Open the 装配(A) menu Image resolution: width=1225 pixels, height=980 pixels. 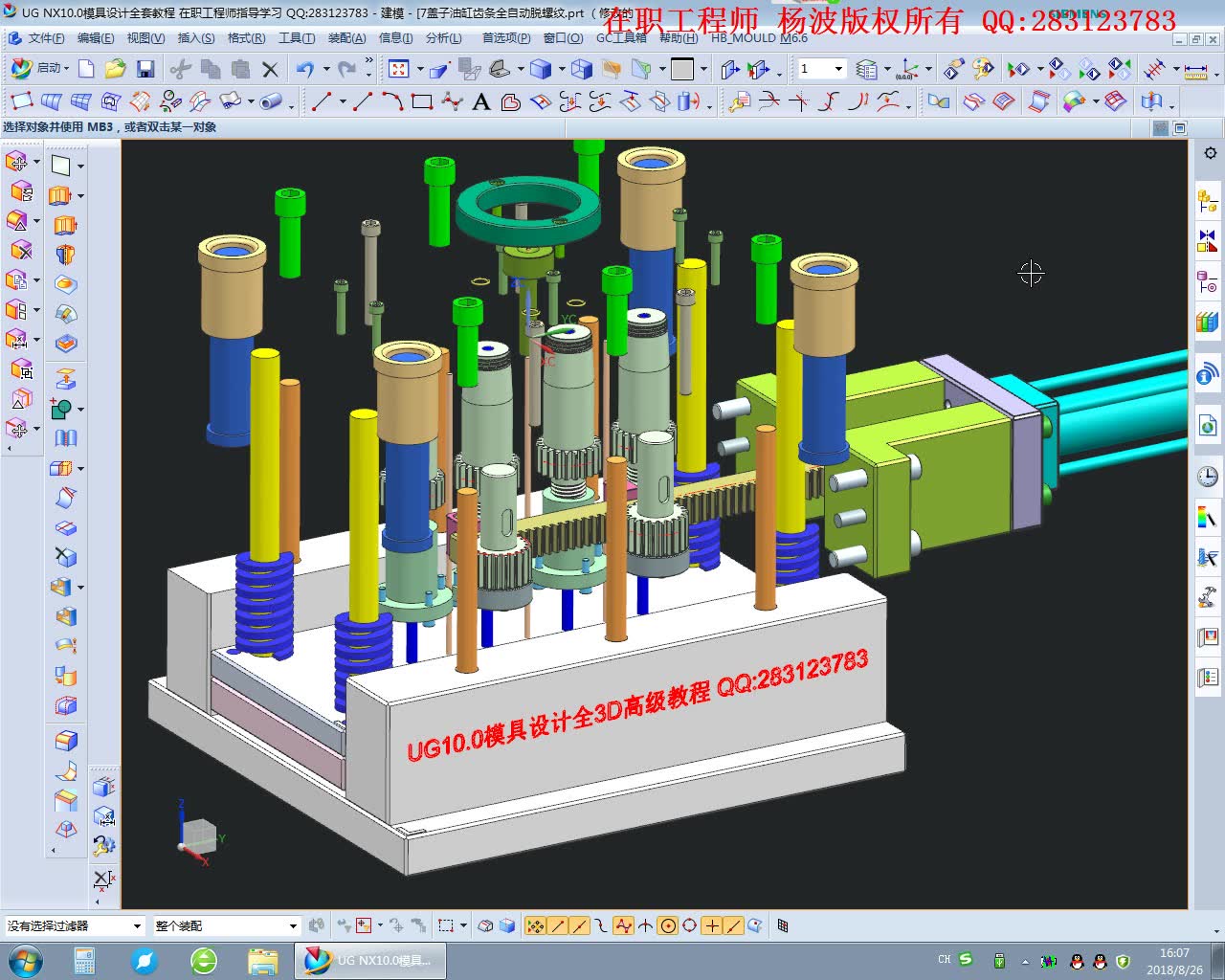[346, 38]
